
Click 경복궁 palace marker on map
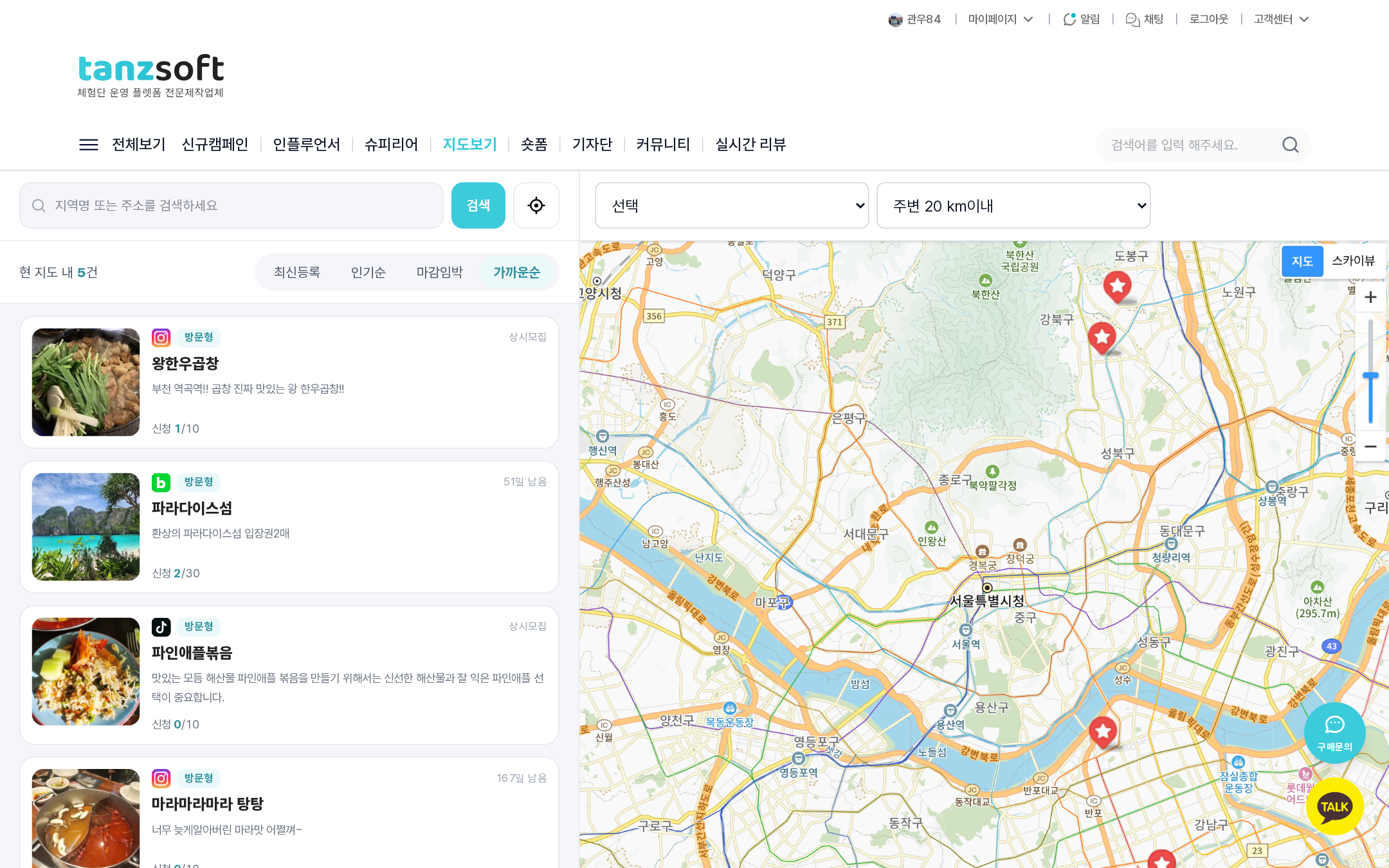click(x=982, y=552)
